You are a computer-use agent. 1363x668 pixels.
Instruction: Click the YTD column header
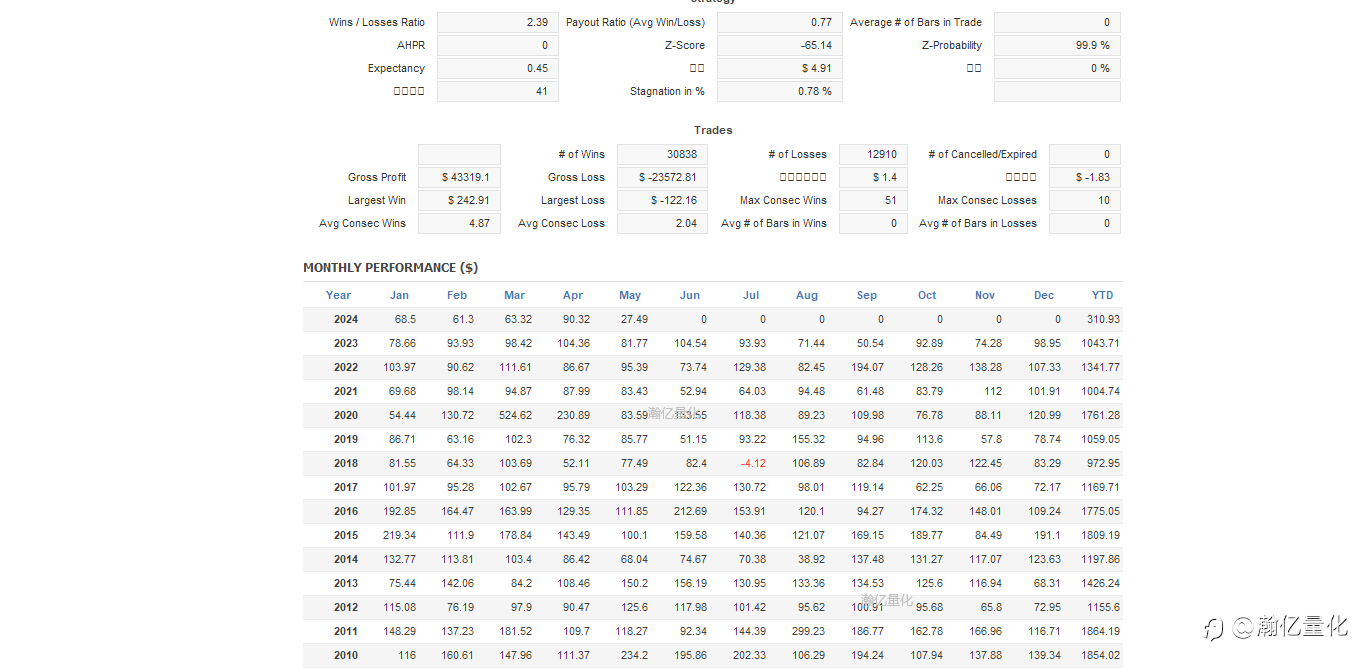click(x=1102, y=295)
